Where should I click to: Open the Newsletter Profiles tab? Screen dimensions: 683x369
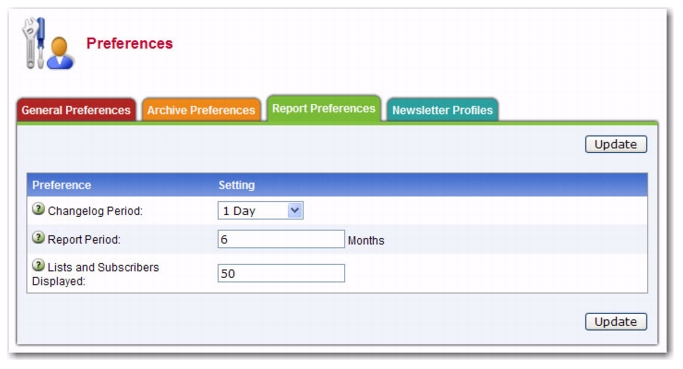coord(442,110)
